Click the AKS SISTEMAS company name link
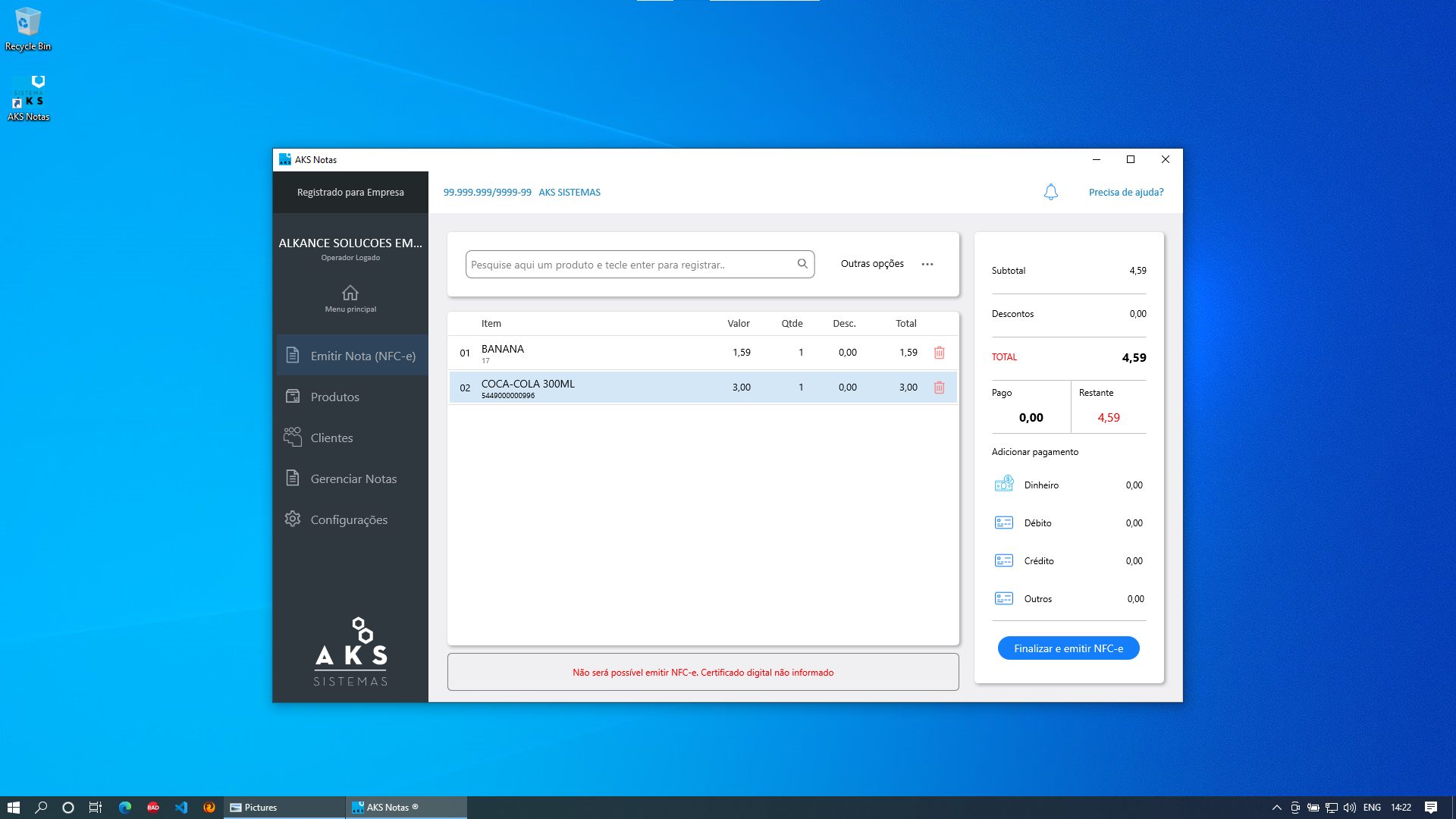 570,193
